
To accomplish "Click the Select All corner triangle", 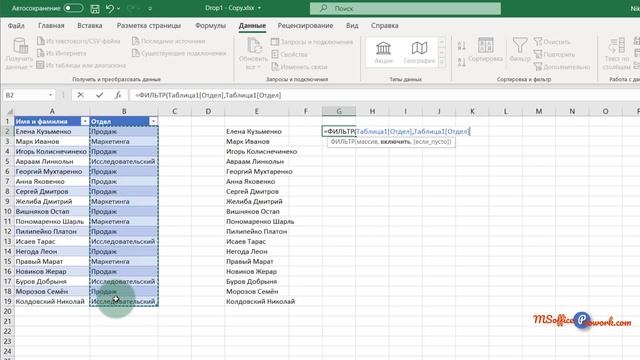I will click(x=9, y=111).
